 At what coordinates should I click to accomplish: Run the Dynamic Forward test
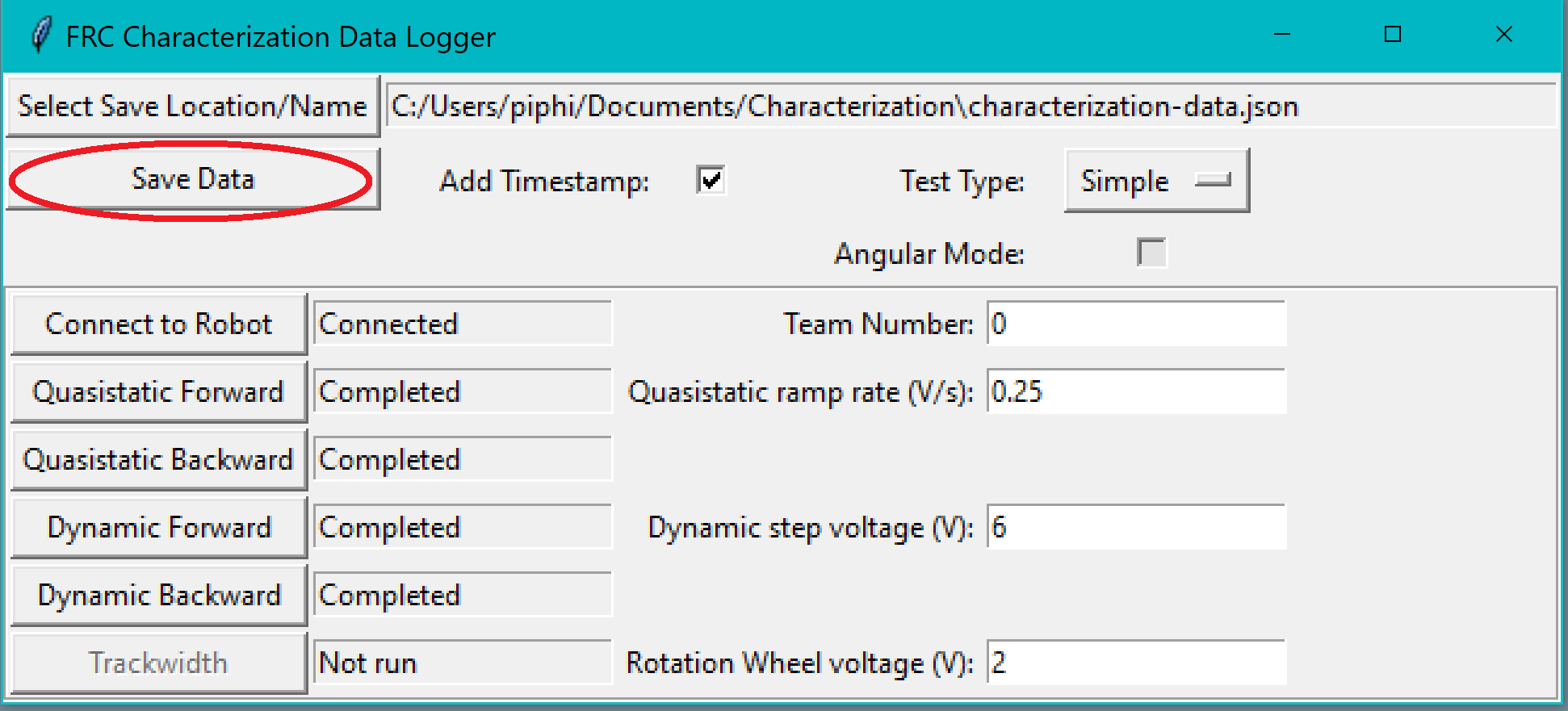(159, 528)
